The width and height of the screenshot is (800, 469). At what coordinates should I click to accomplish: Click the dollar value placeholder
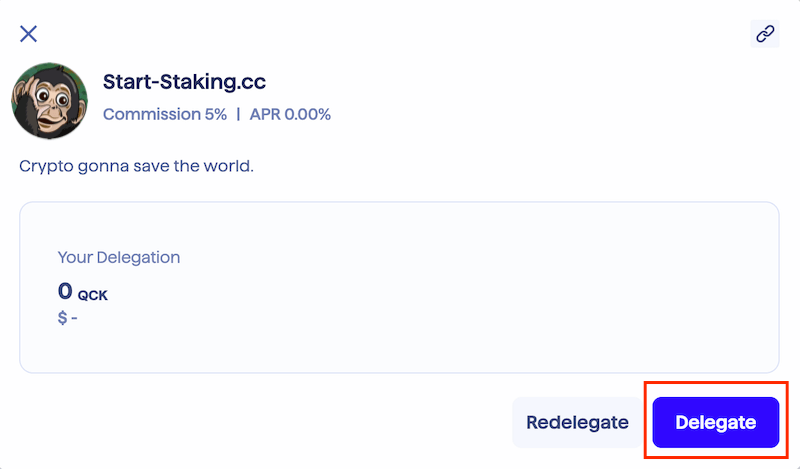[67, 318]
